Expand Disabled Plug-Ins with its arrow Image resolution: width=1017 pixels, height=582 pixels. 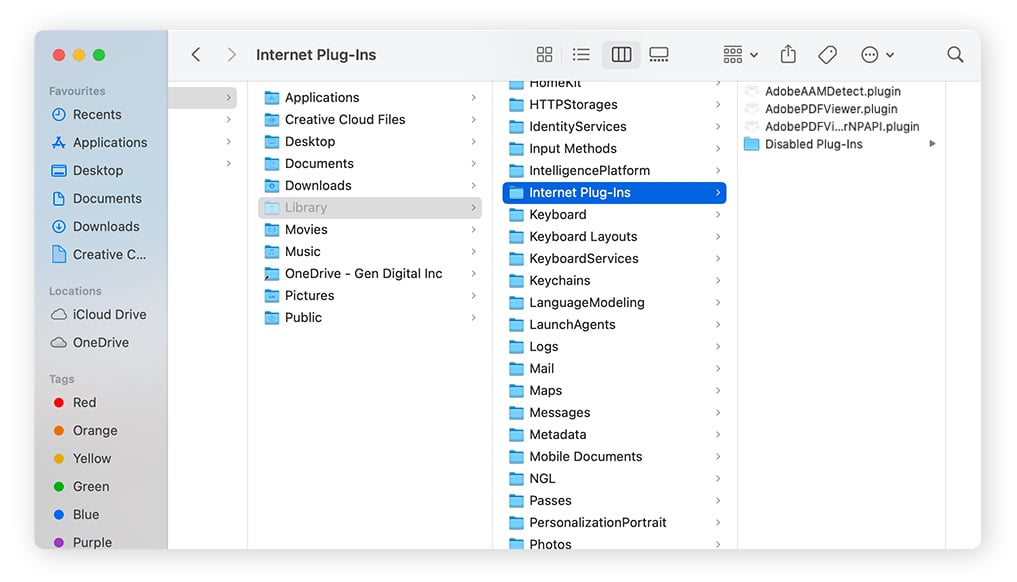click(x=932, y=144)
